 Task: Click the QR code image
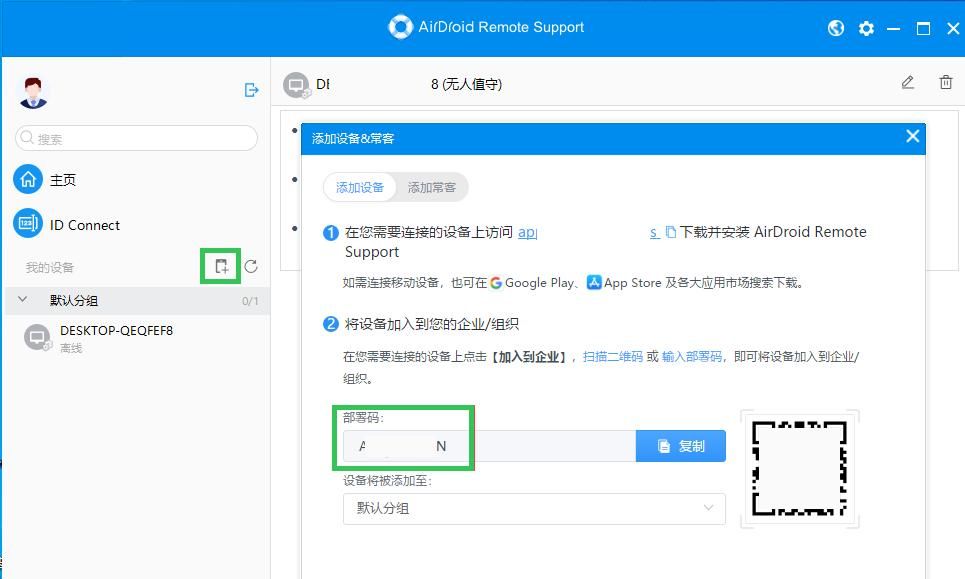pyautogui.click(x=799, y=469)
